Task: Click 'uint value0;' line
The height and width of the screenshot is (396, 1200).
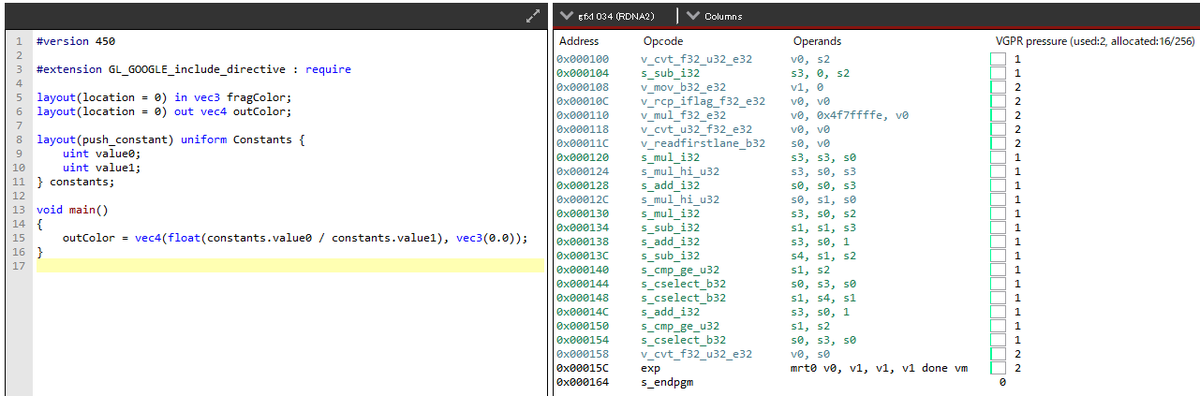Action: 102,154
